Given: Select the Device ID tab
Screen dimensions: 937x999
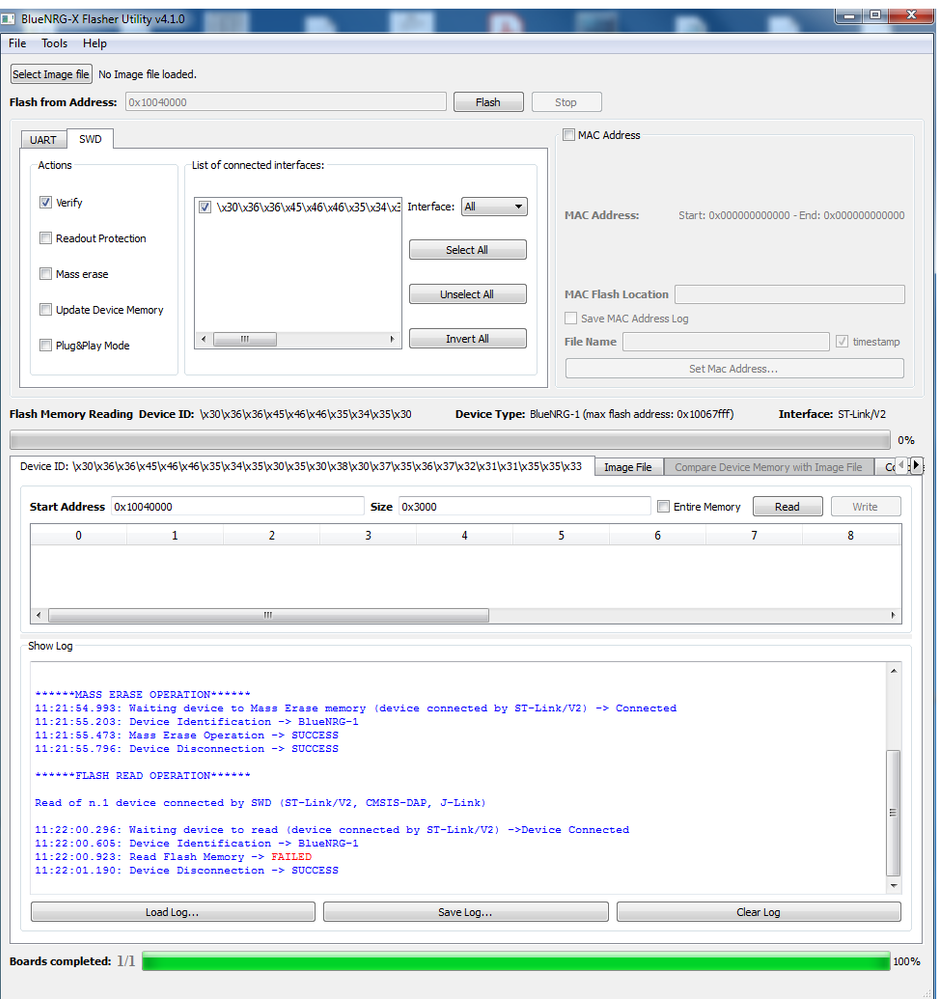Looking at the screenshot, I should [x=301, y=466].
